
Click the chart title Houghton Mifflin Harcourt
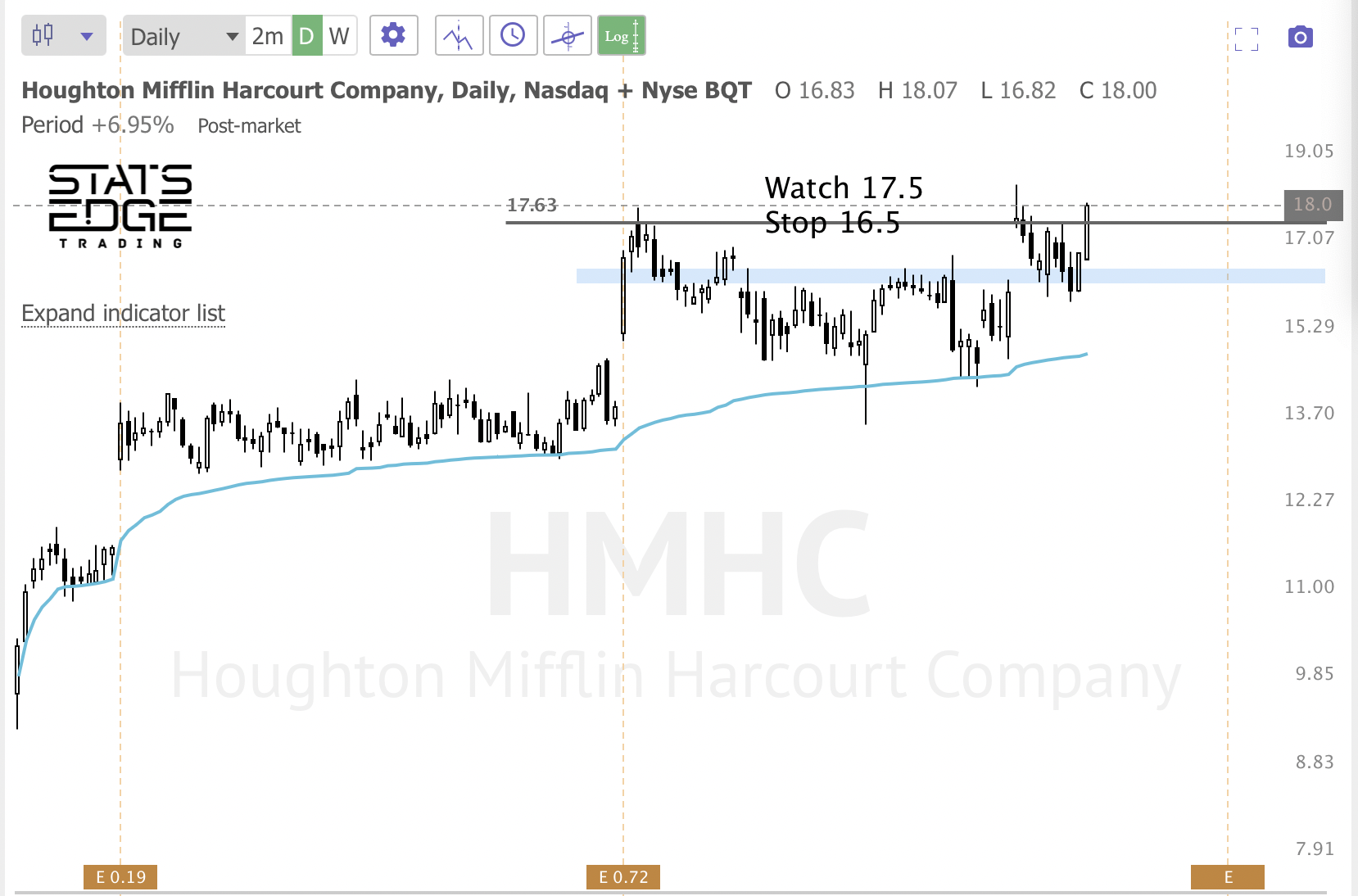(x=387, y=90)
